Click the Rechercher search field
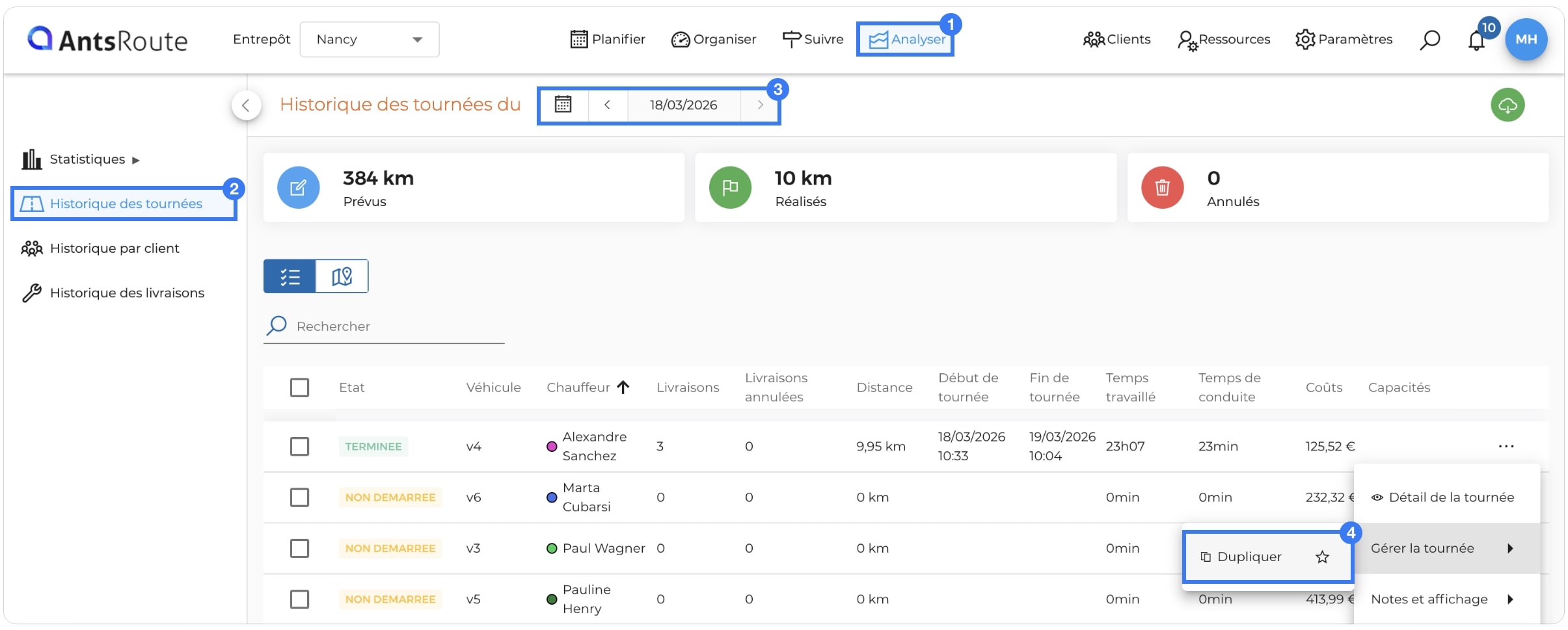Viewport: 1568px width, 630px height. coord(385,326)
